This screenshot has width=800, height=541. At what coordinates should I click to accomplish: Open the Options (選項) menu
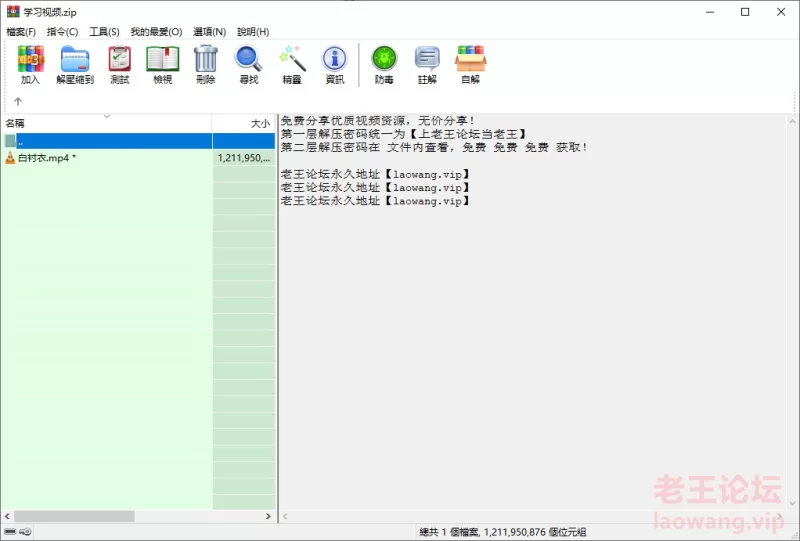tap(209, 32)
